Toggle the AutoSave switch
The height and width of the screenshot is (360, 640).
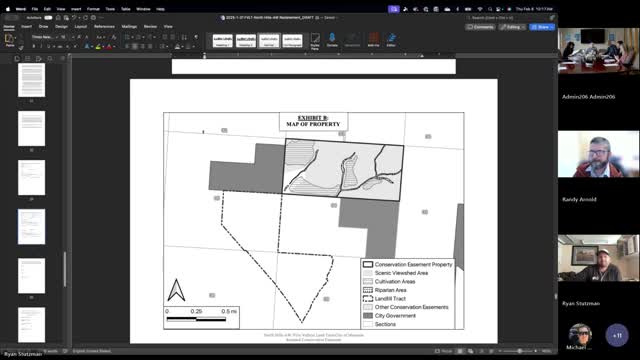[48, 18]
